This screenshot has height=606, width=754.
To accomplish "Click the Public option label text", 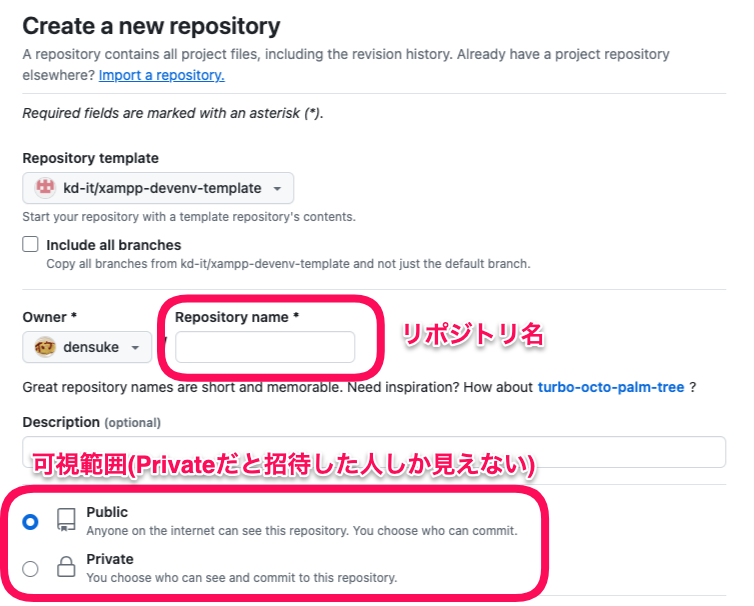I will 107,512.
